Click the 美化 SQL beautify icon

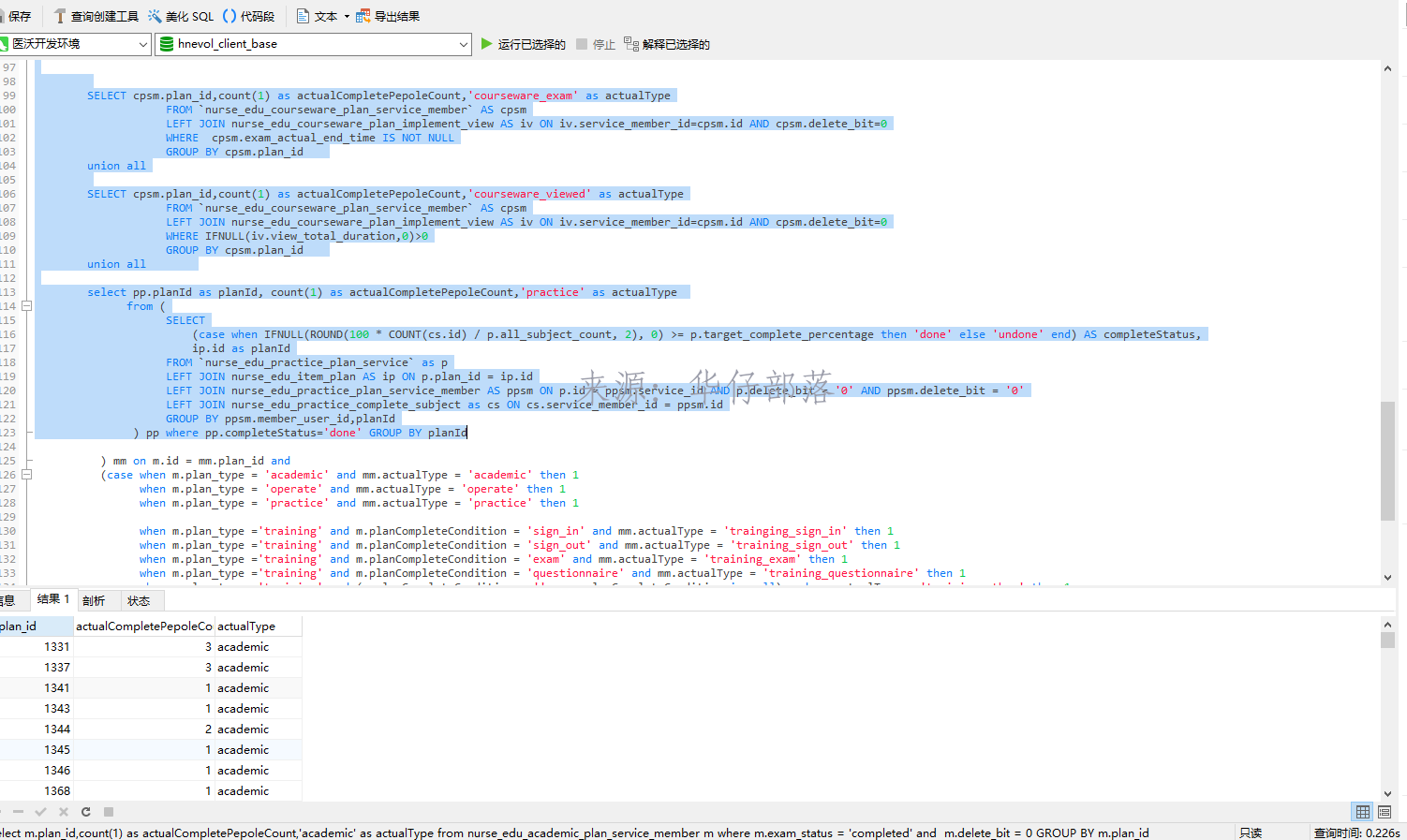click(x=155, y=16)
